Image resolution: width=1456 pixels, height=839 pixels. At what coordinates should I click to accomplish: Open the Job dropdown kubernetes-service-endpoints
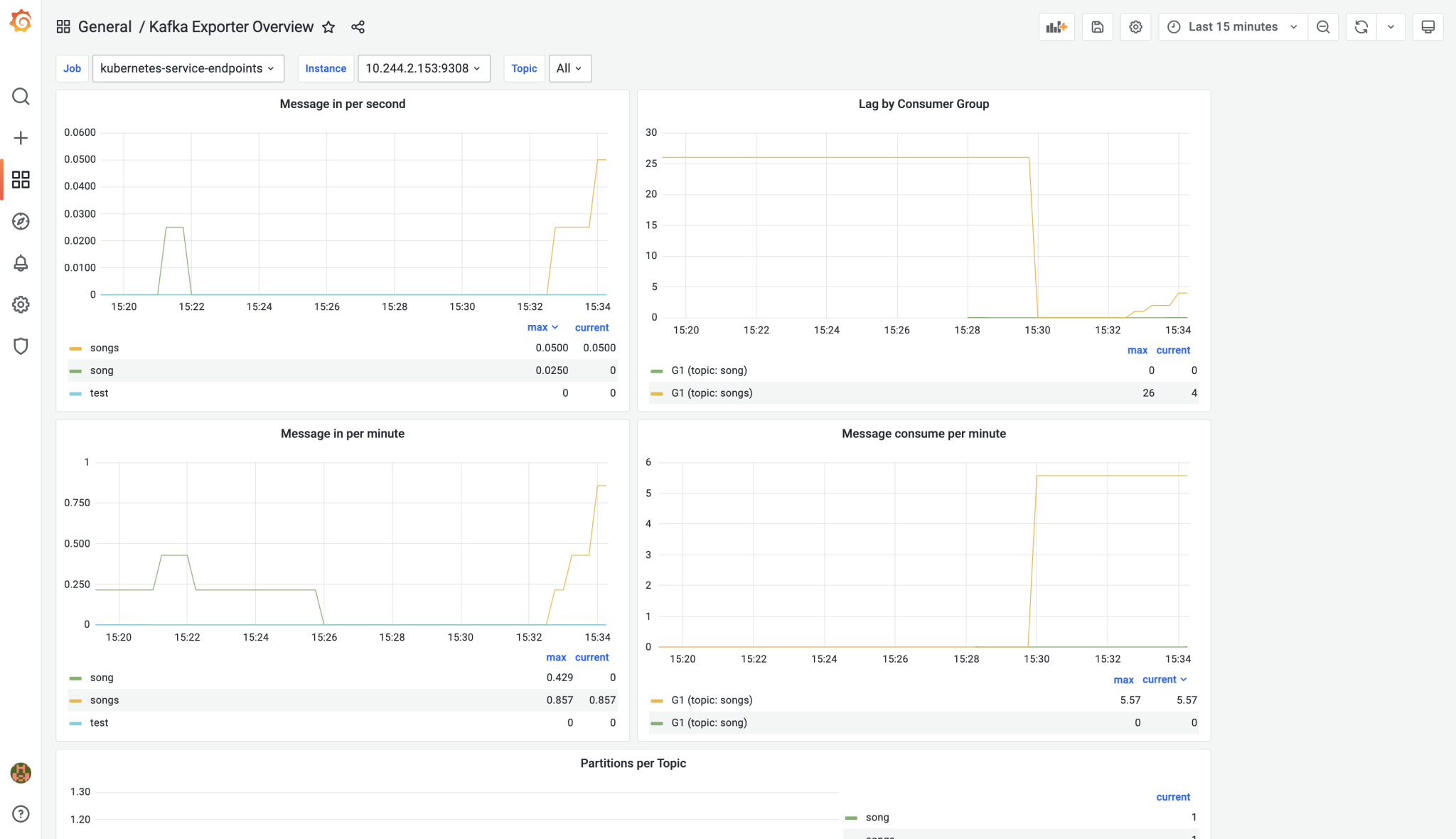click(188, 68)
